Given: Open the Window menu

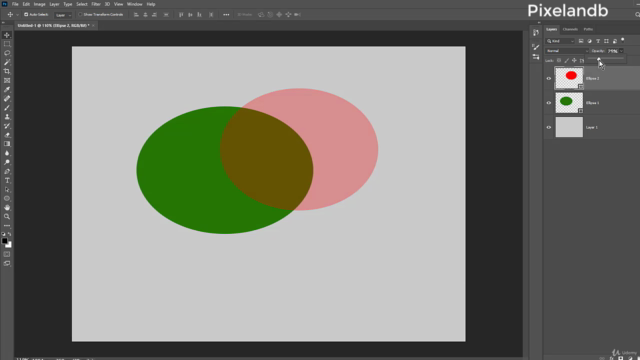Looking at the screenshot, I should [134, 4].
